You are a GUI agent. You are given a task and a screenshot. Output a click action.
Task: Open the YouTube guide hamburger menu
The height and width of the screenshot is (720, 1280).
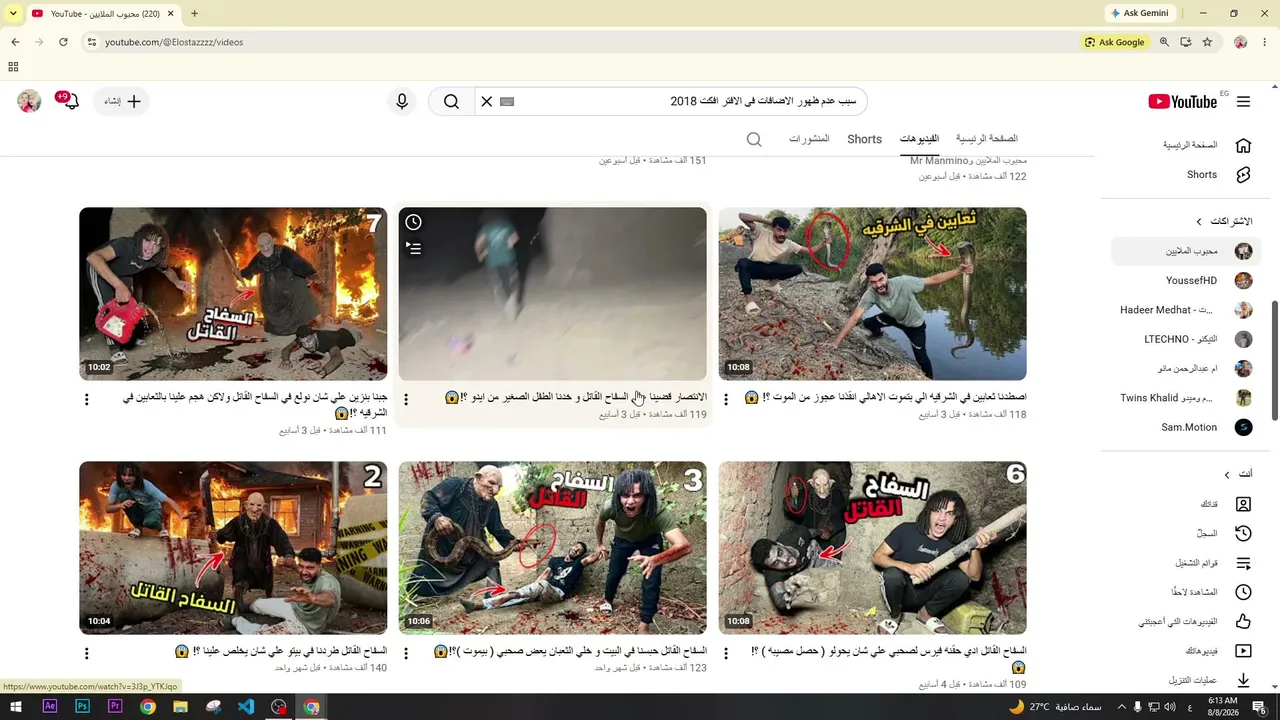pos(1243,101)
